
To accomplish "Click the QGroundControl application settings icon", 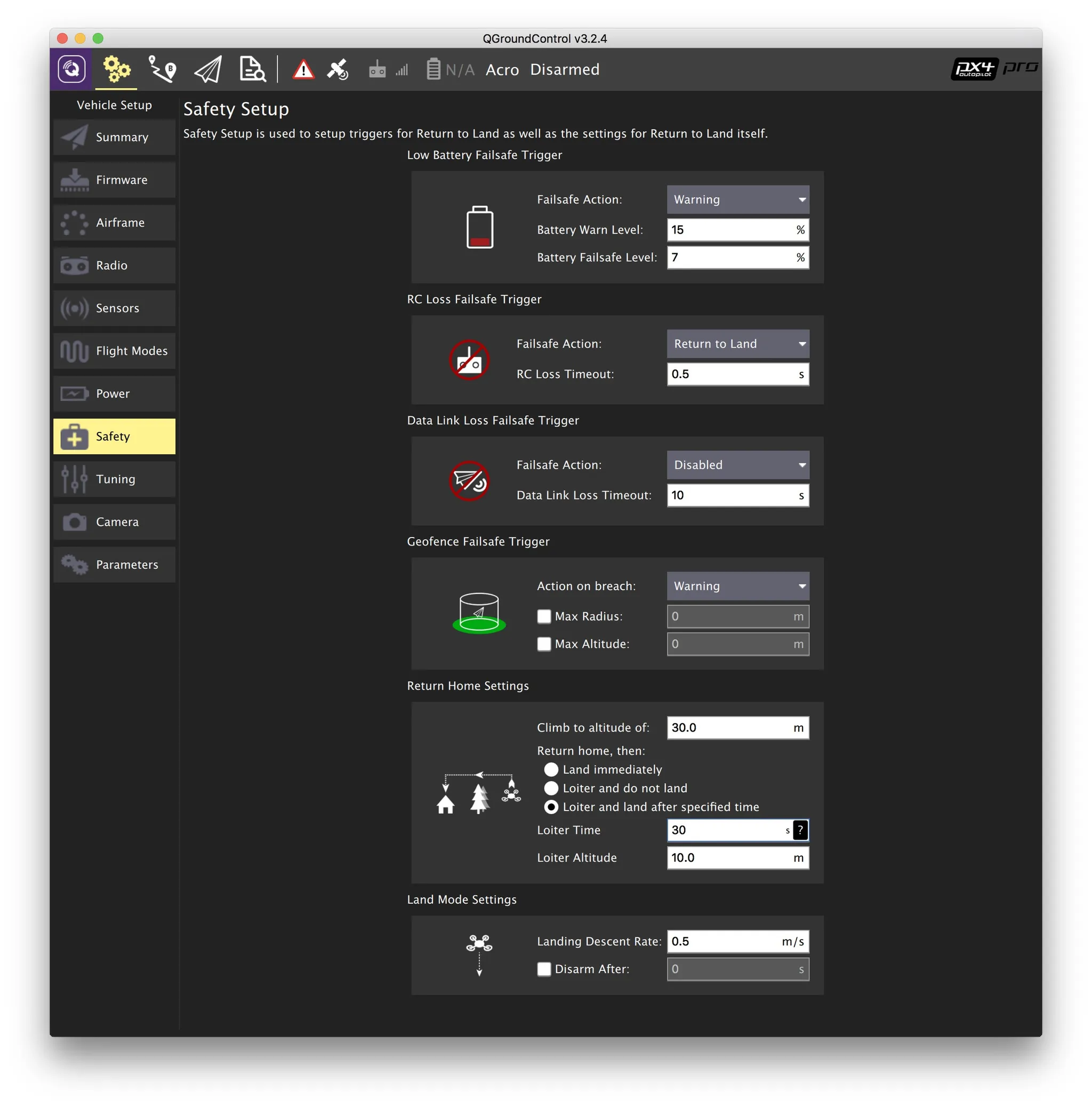I will pos(71,69).
